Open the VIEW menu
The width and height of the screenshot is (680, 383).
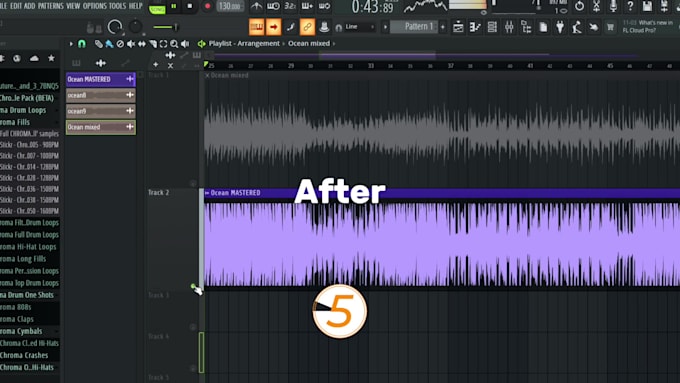pyautogui.click(x=73, y=6)
